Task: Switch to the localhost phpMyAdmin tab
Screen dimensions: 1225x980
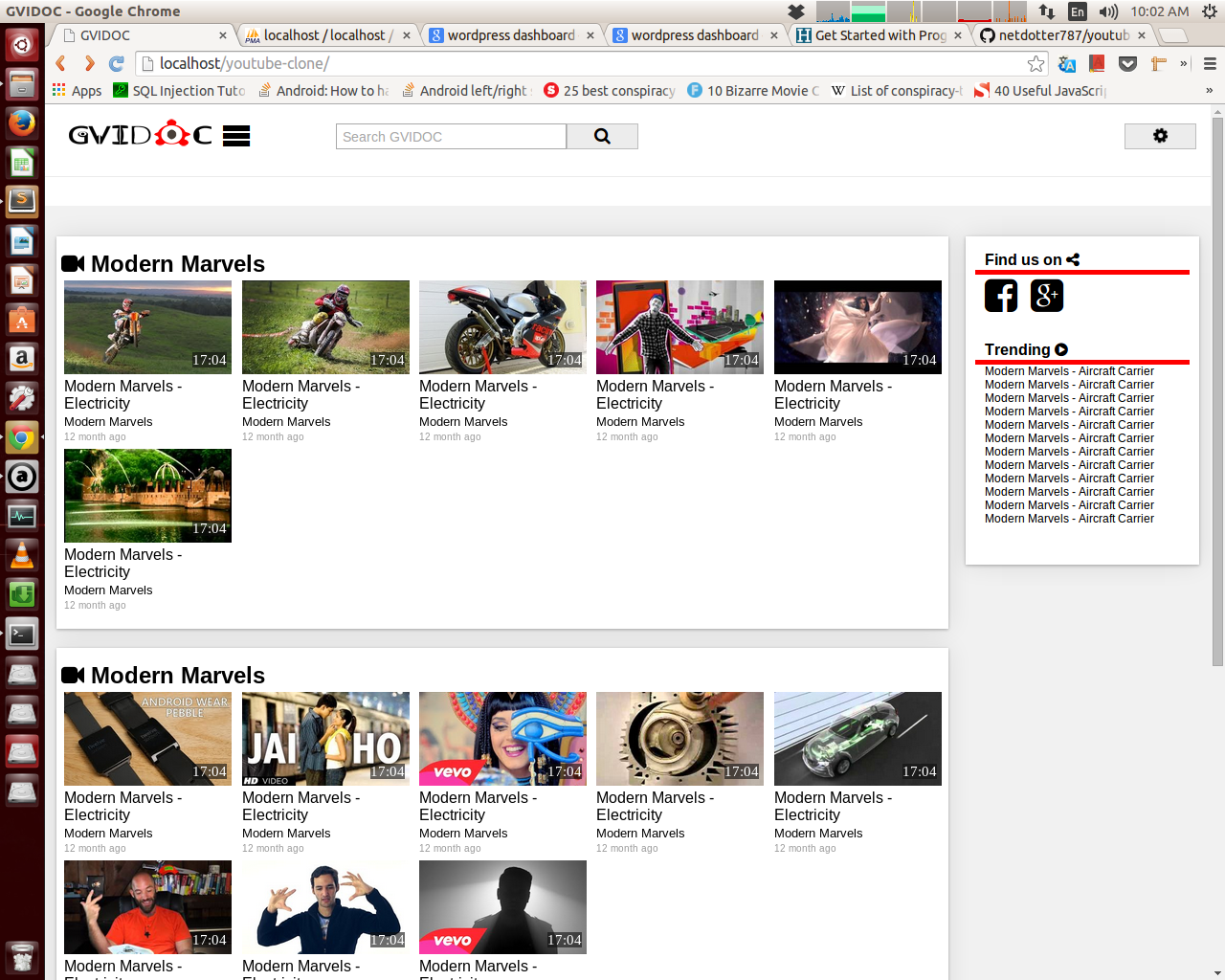Action: (x=327, y=35)
